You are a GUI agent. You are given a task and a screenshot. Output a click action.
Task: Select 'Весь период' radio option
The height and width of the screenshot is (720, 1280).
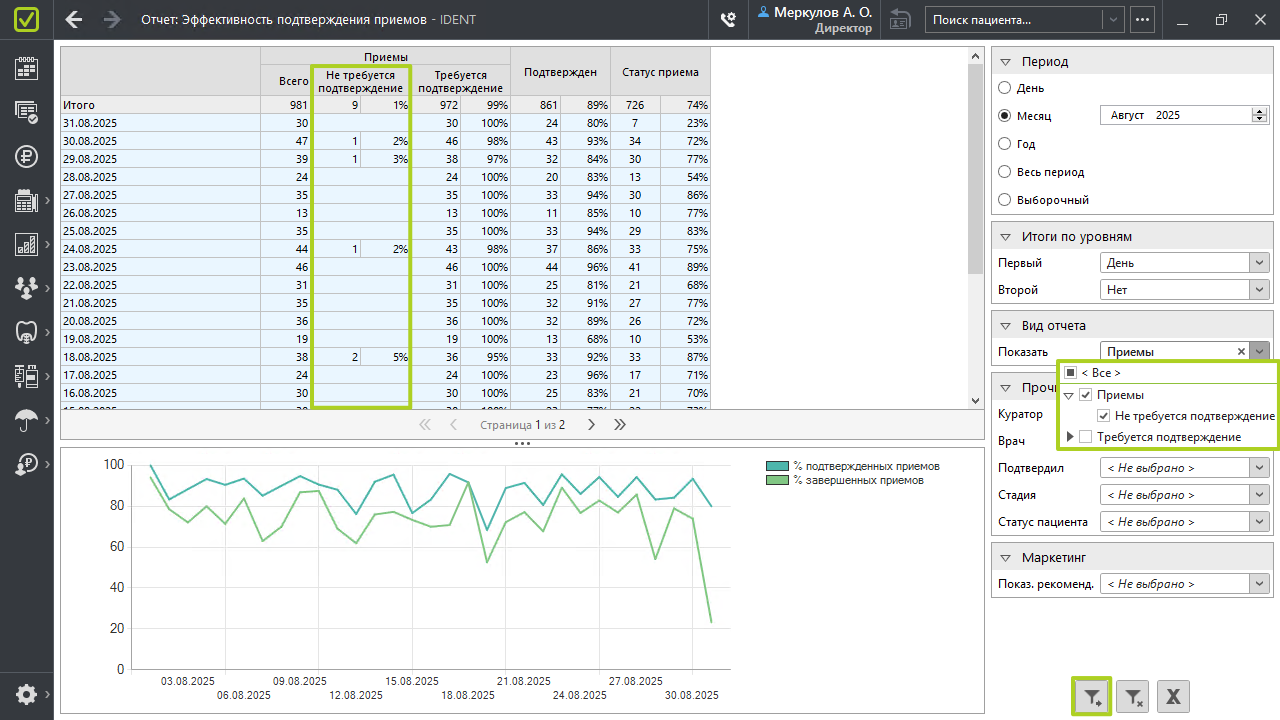pos(1005,172)
